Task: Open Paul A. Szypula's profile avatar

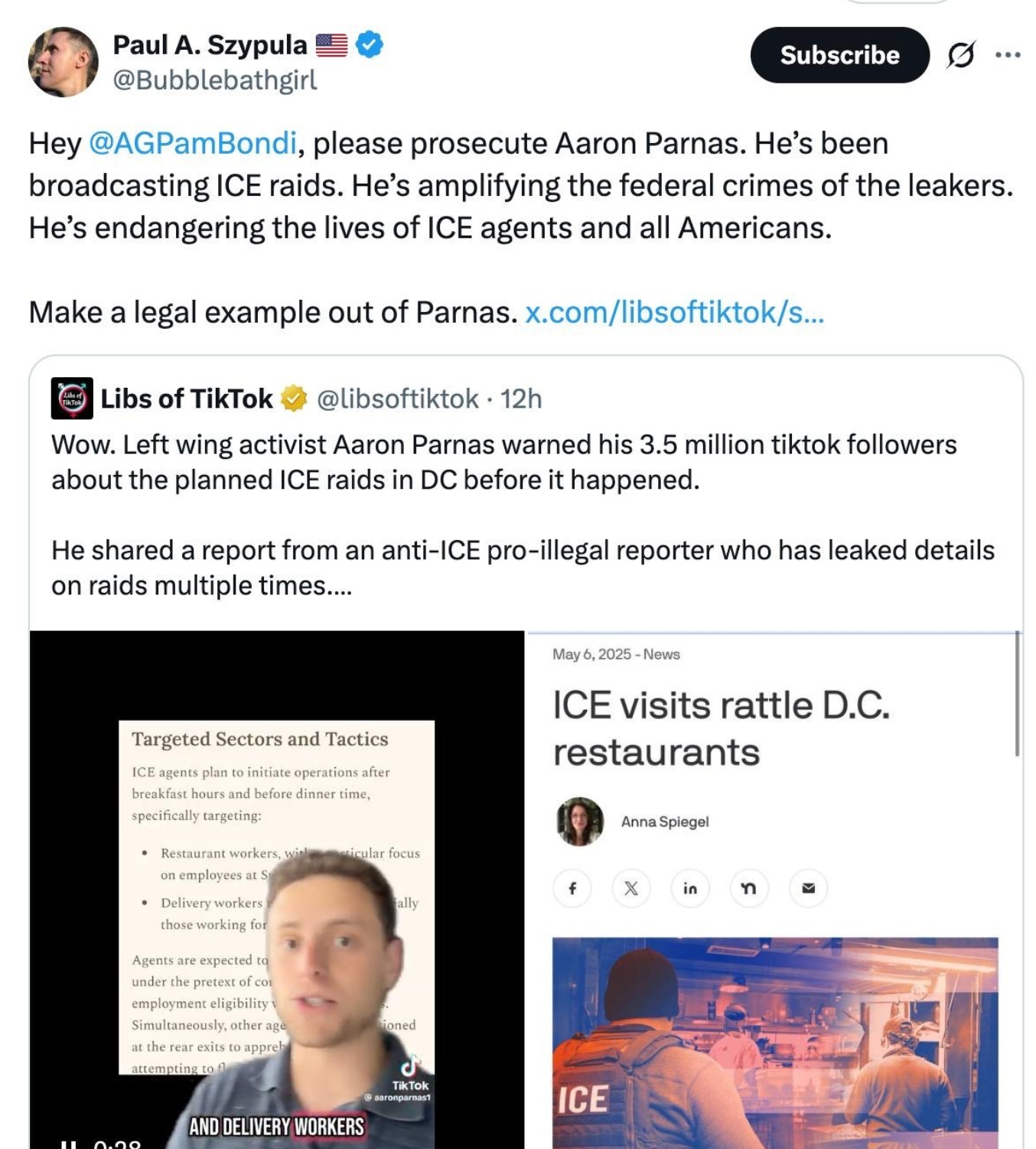Action: click(64, 62)
